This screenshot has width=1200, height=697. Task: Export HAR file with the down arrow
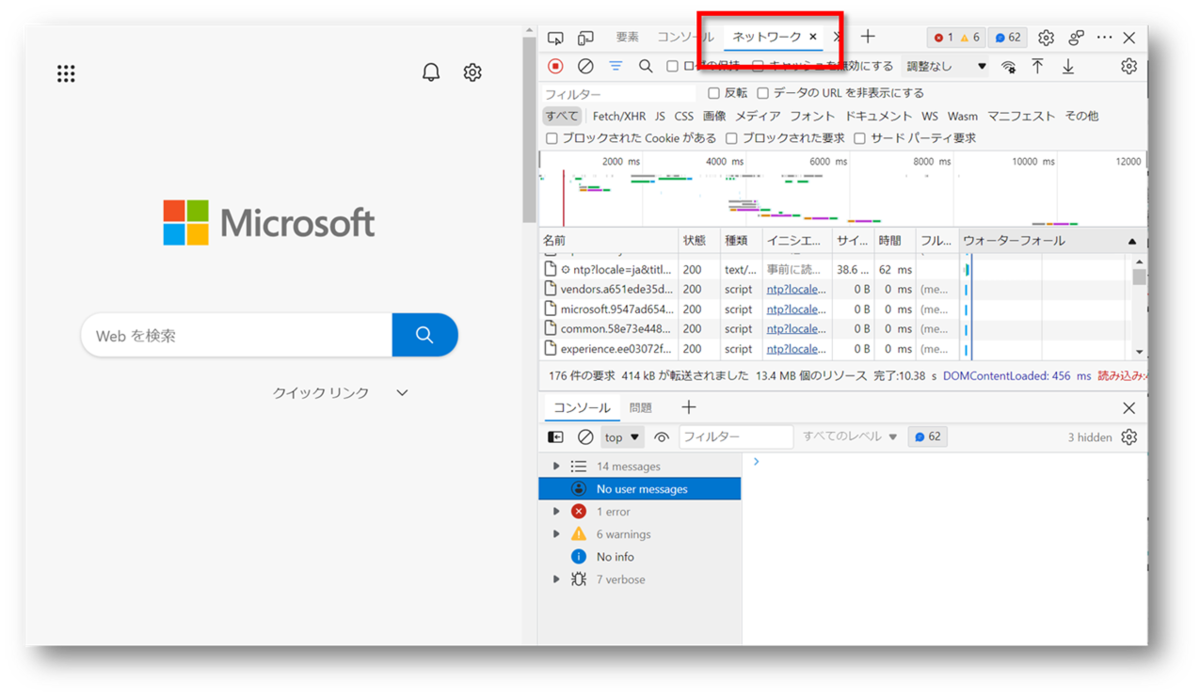pyautogui.click(x=1068, y=66)
